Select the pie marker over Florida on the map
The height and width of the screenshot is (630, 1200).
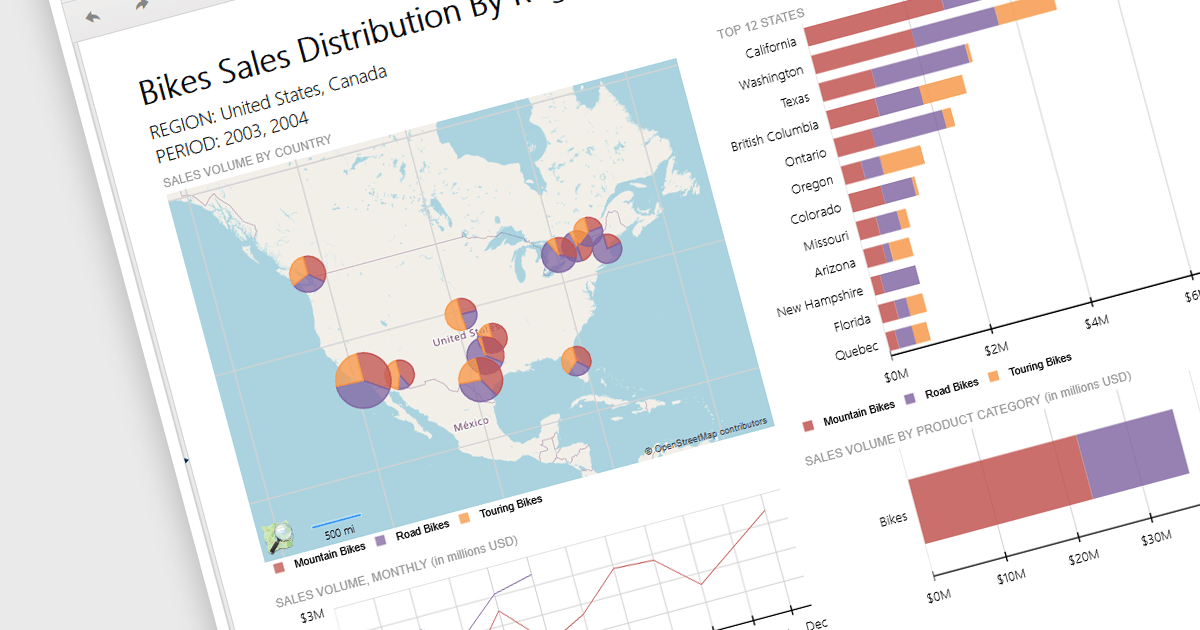[x=576, y=360]
